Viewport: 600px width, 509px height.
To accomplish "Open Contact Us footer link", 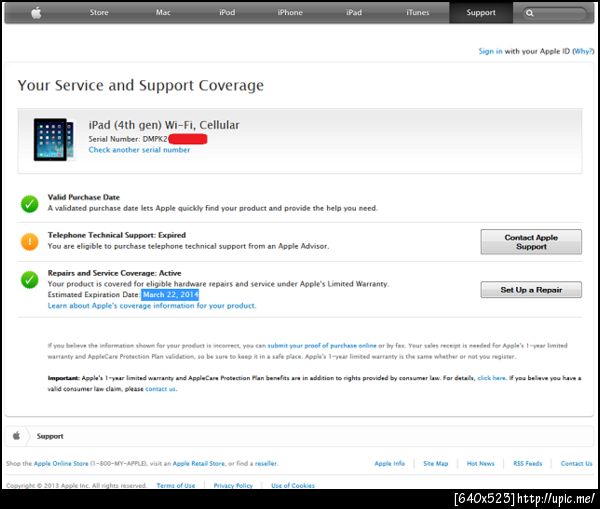I will pyautogui.click(x=576, y=463).
